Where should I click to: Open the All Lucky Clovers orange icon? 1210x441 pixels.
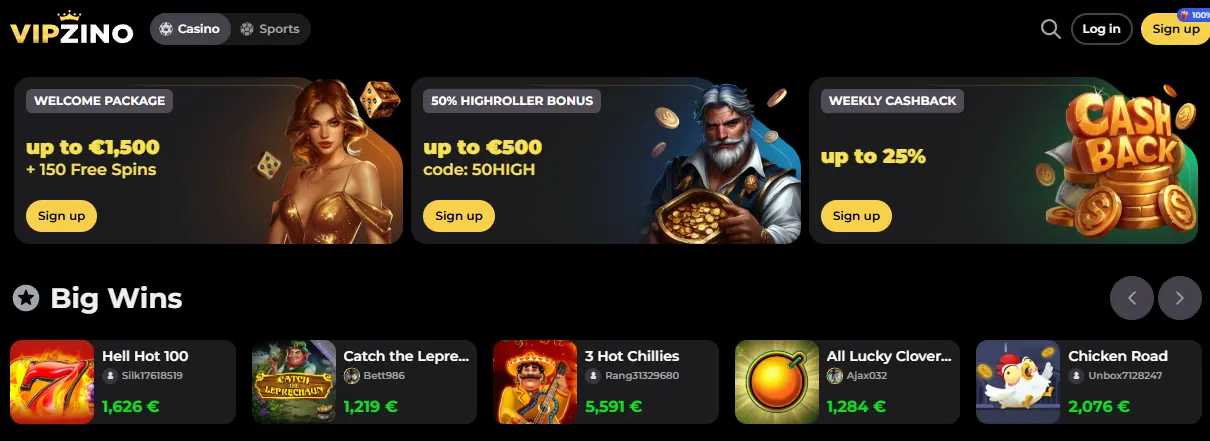(x=777, y=382)
